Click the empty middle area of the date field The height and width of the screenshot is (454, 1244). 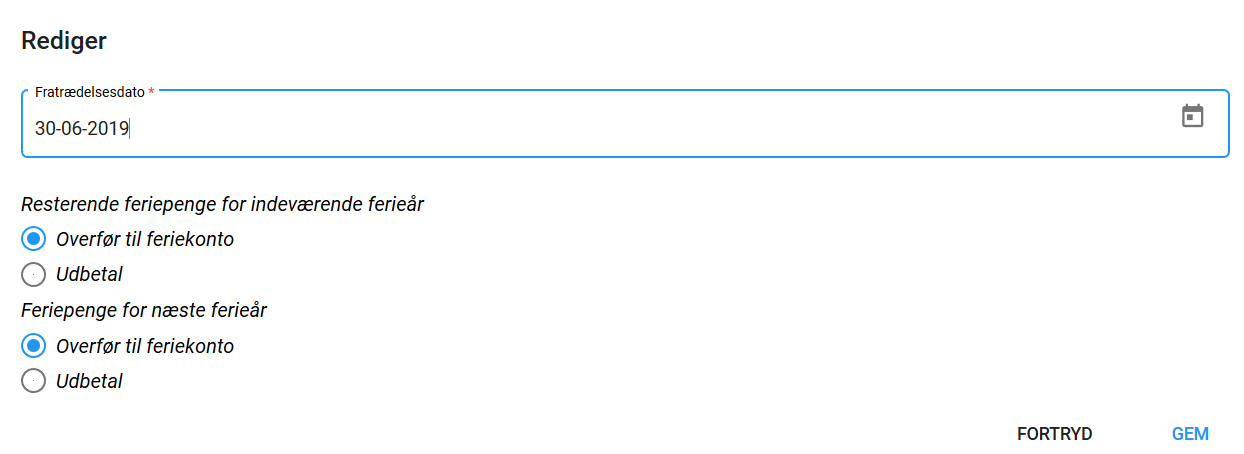(650, 128)
